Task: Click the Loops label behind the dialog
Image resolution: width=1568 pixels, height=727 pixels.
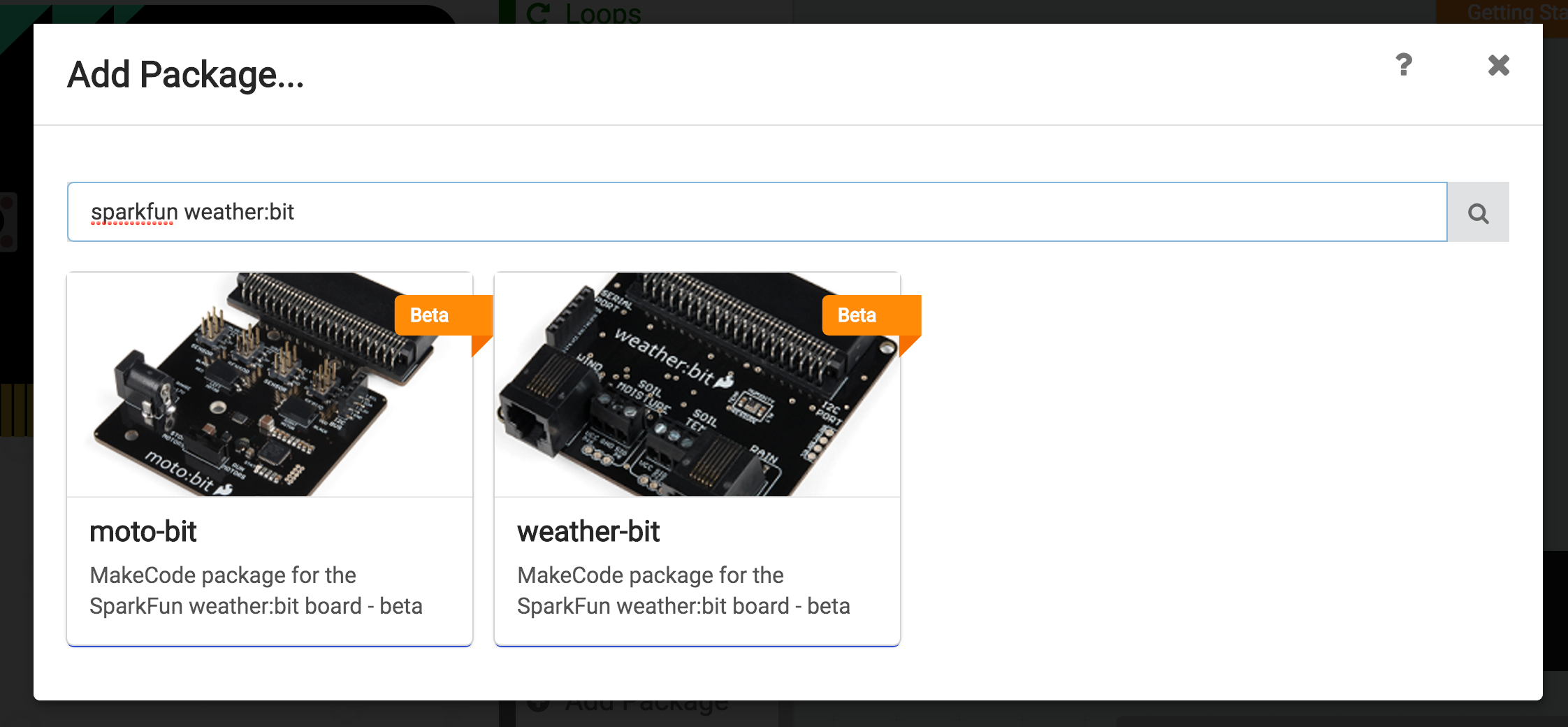Action: (604, 13)
